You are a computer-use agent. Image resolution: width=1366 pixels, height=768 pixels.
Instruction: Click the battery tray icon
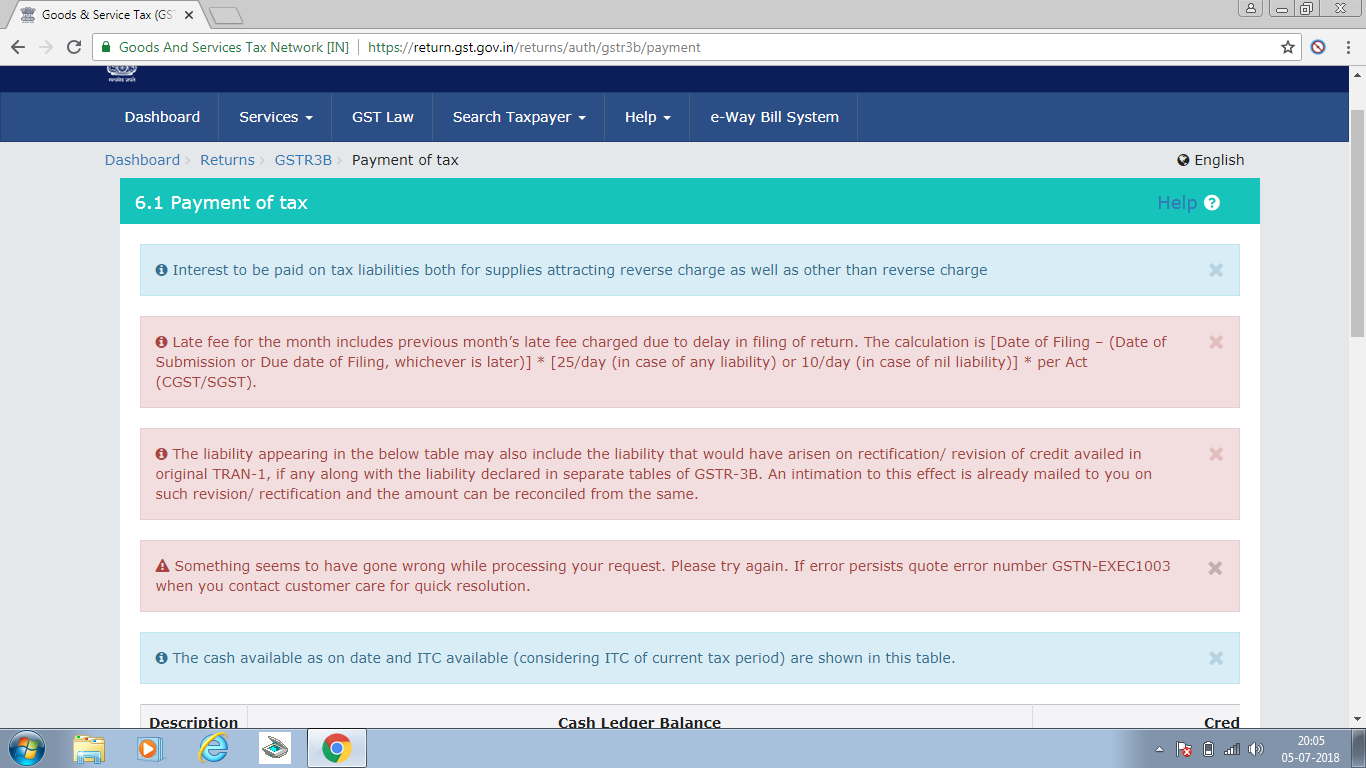pyautogui.click(x=1208, y=749)
